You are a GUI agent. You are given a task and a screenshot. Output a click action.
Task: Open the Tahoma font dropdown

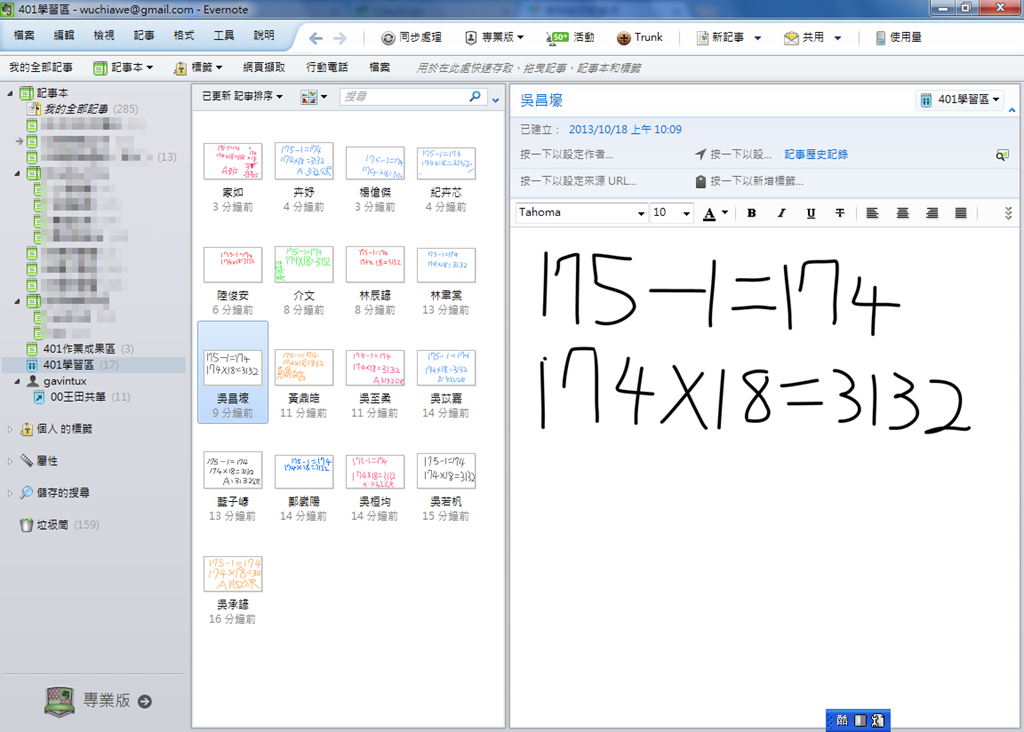tap(582, 213)
